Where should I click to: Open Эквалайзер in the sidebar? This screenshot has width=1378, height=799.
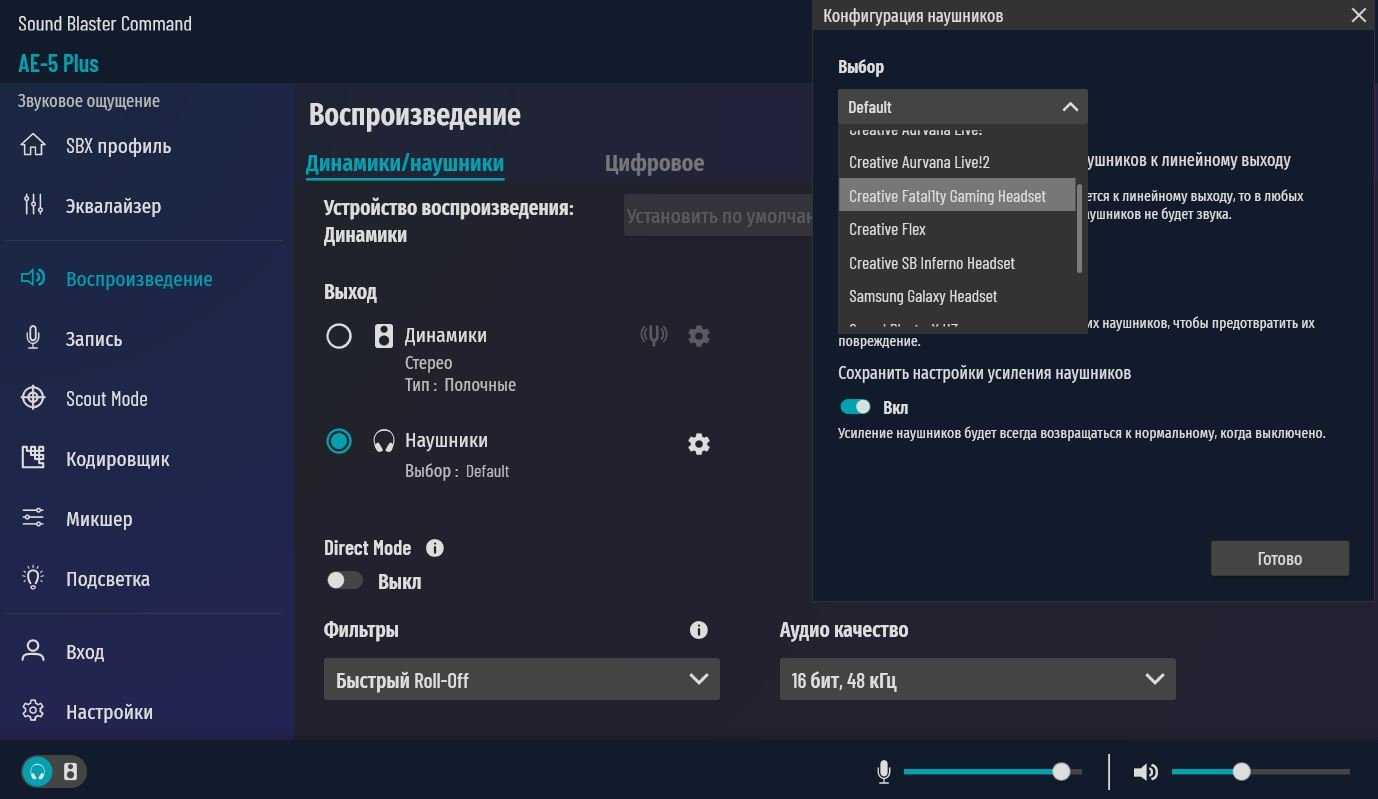coord(113,206)
